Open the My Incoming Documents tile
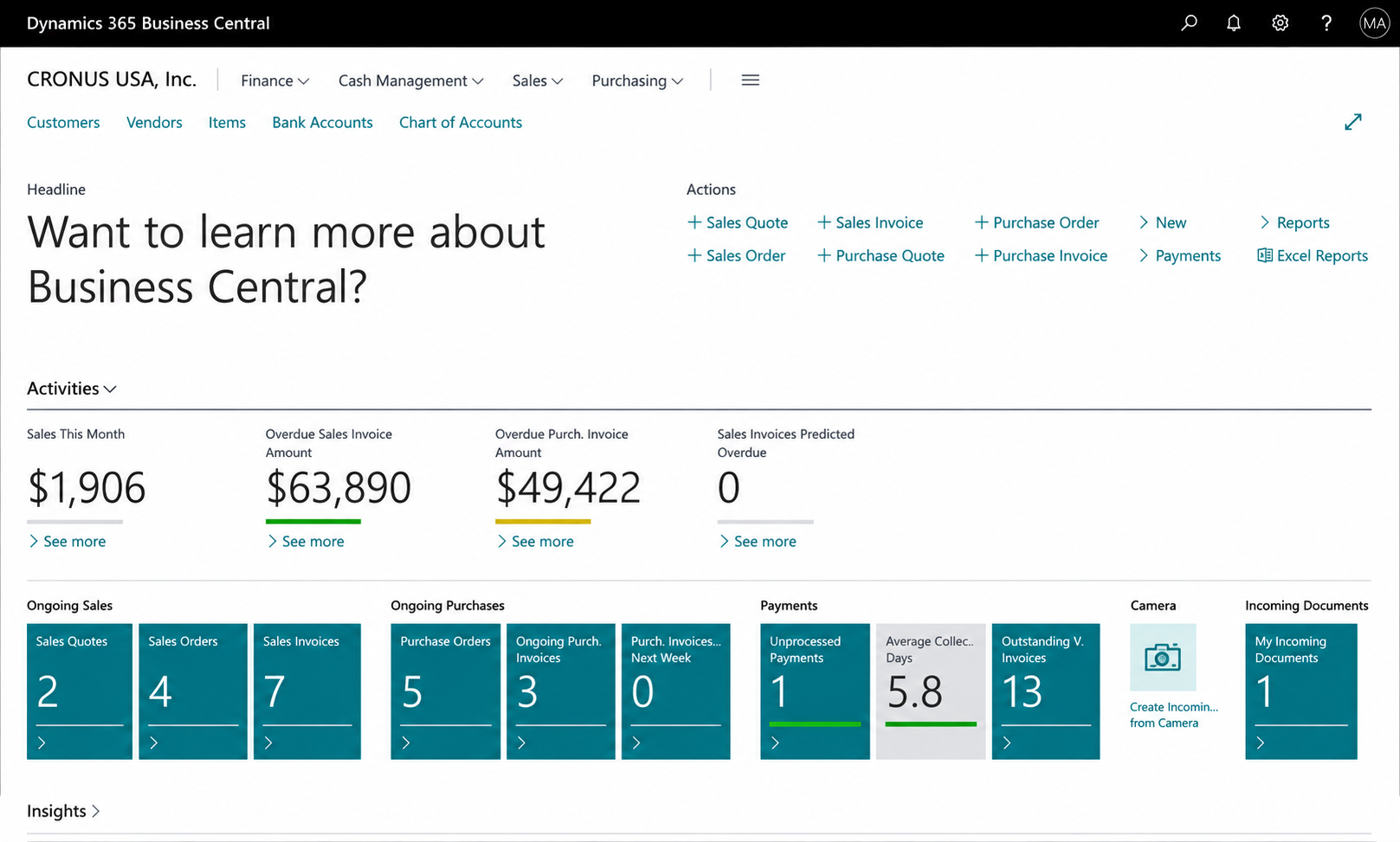Viewport: 1400px width, 842px height. click(1301, 691)
